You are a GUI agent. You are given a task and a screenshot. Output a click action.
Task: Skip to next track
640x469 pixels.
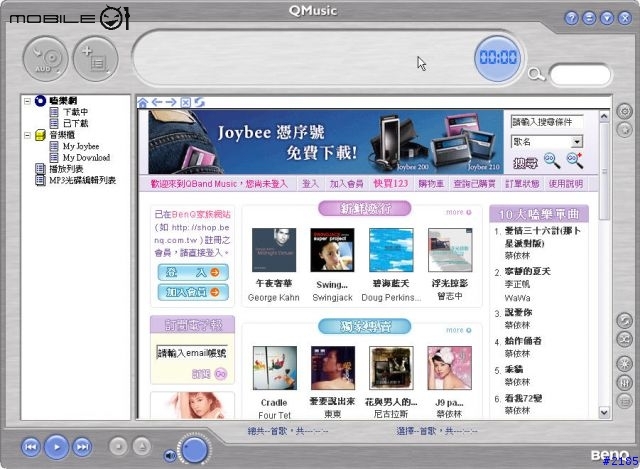(x=82, y=447)
